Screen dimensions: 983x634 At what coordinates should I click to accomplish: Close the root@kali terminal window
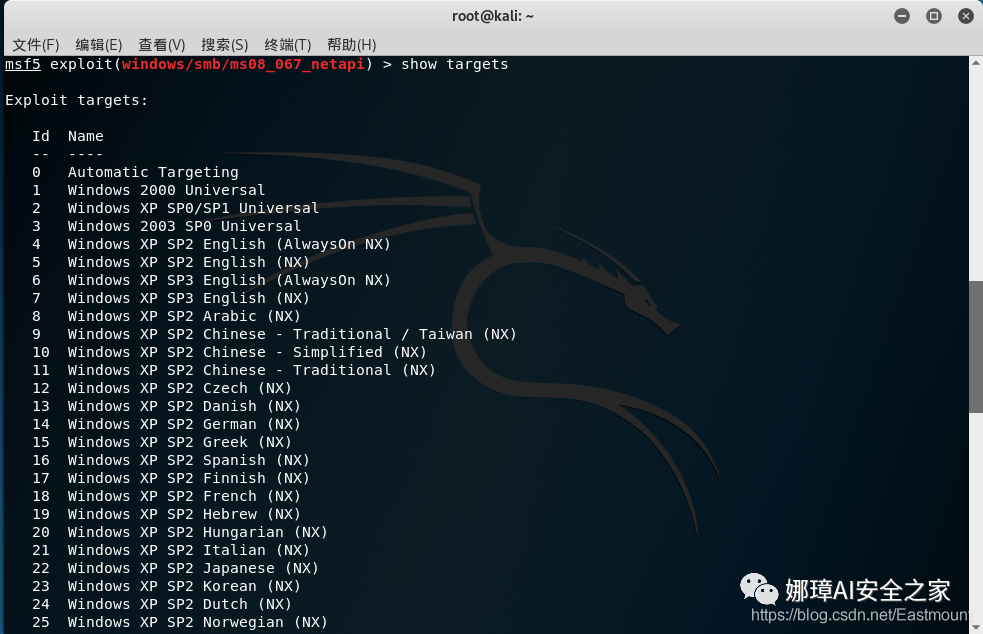[x=966, y=16]
